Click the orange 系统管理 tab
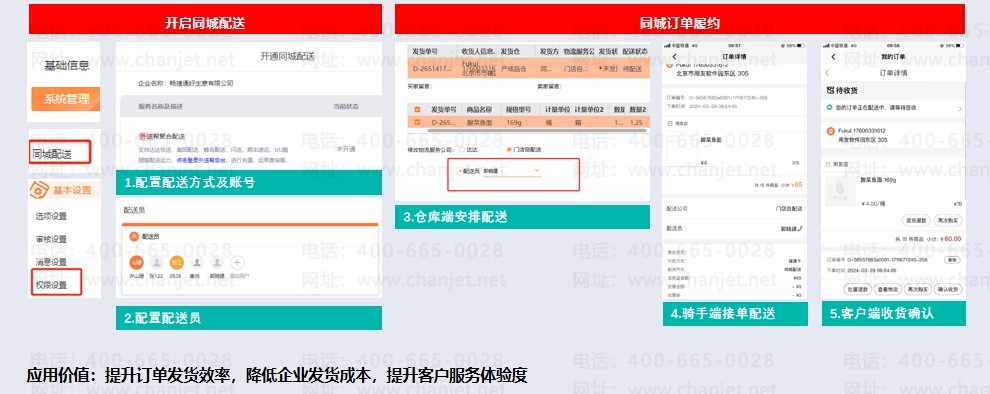The height and width of the screenshot is (394, 990). pos(66,99)
